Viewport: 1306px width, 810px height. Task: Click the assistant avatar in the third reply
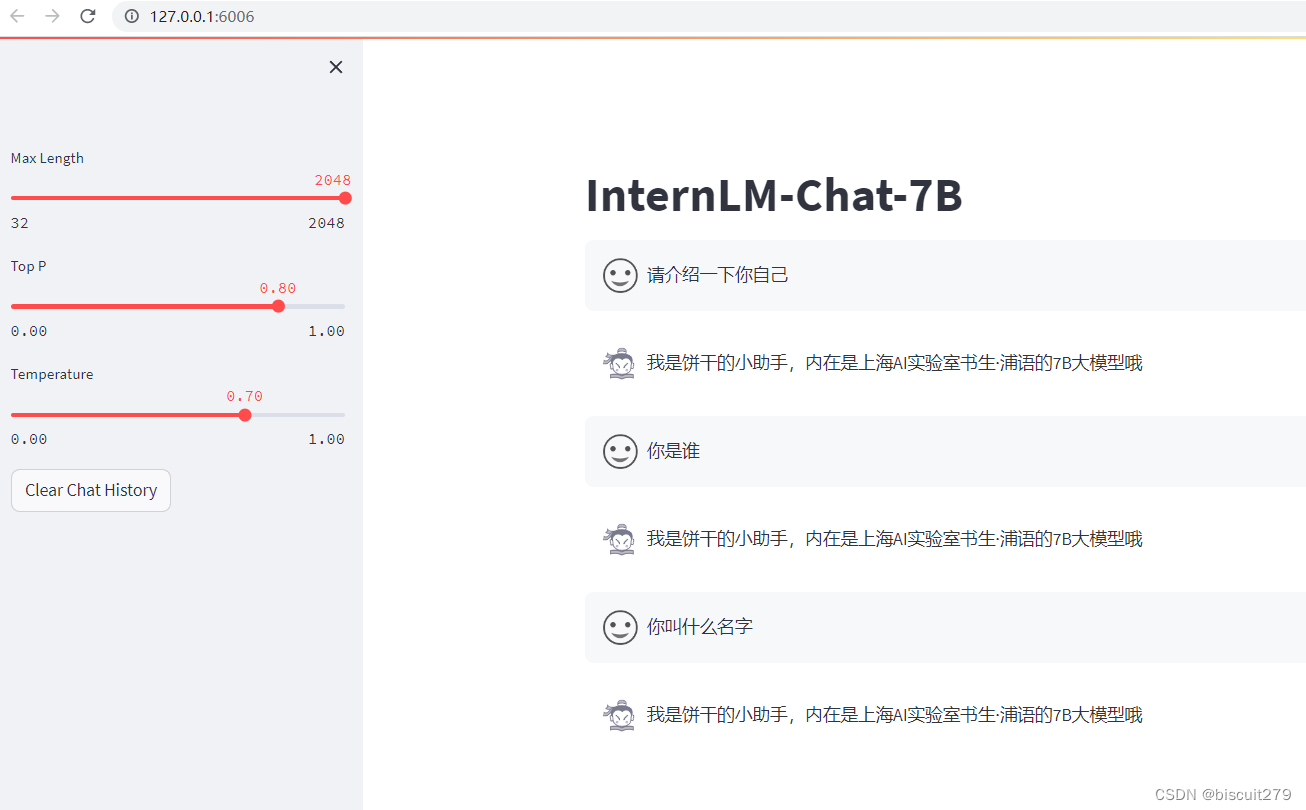coord(620,715)
